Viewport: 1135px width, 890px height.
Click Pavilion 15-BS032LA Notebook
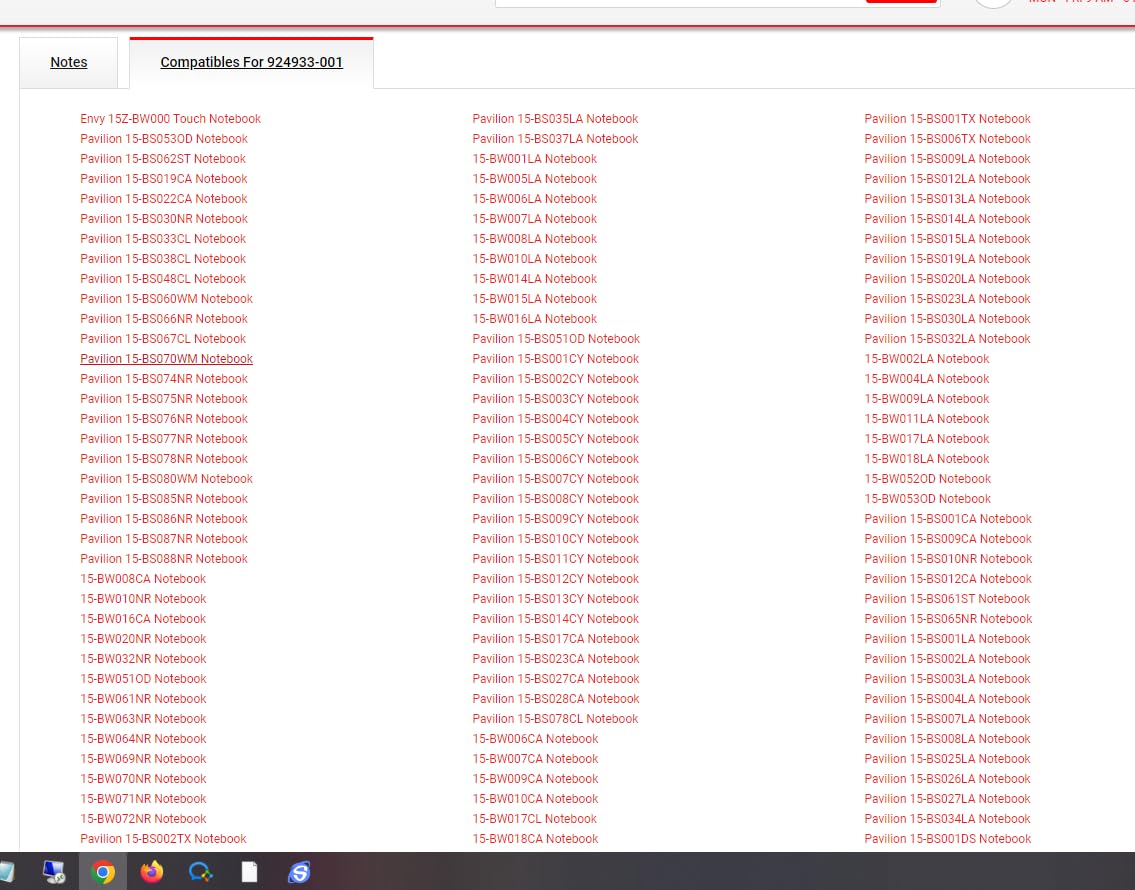point(948,339)
